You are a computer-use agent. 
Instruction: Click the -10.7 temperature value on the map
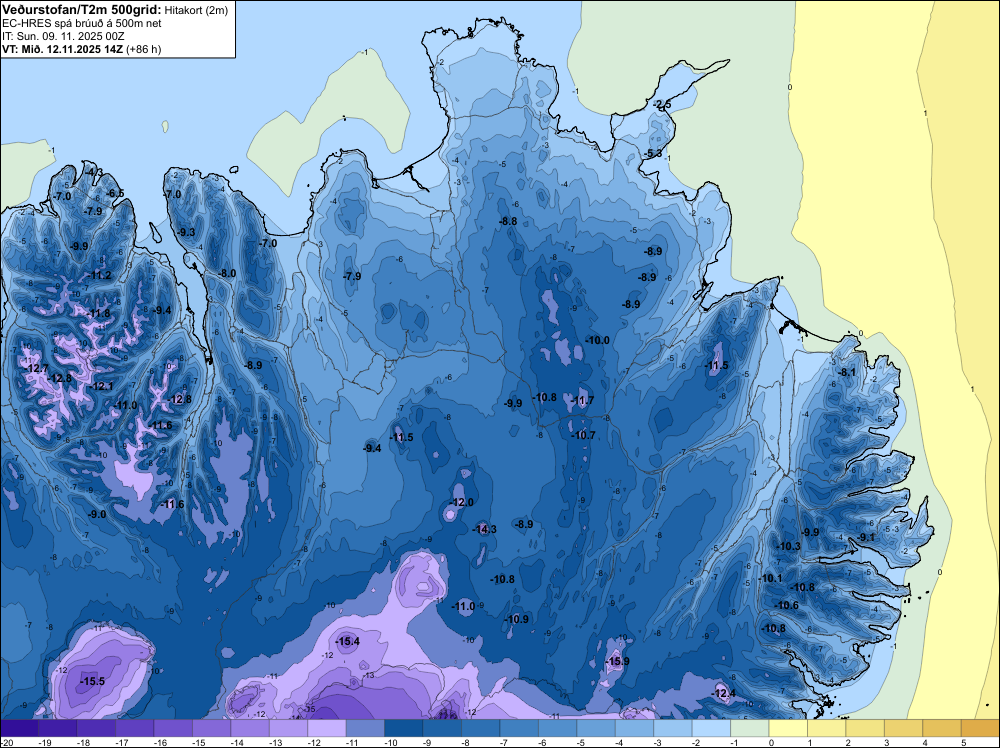pyautogui.click(x=583, y=435)
